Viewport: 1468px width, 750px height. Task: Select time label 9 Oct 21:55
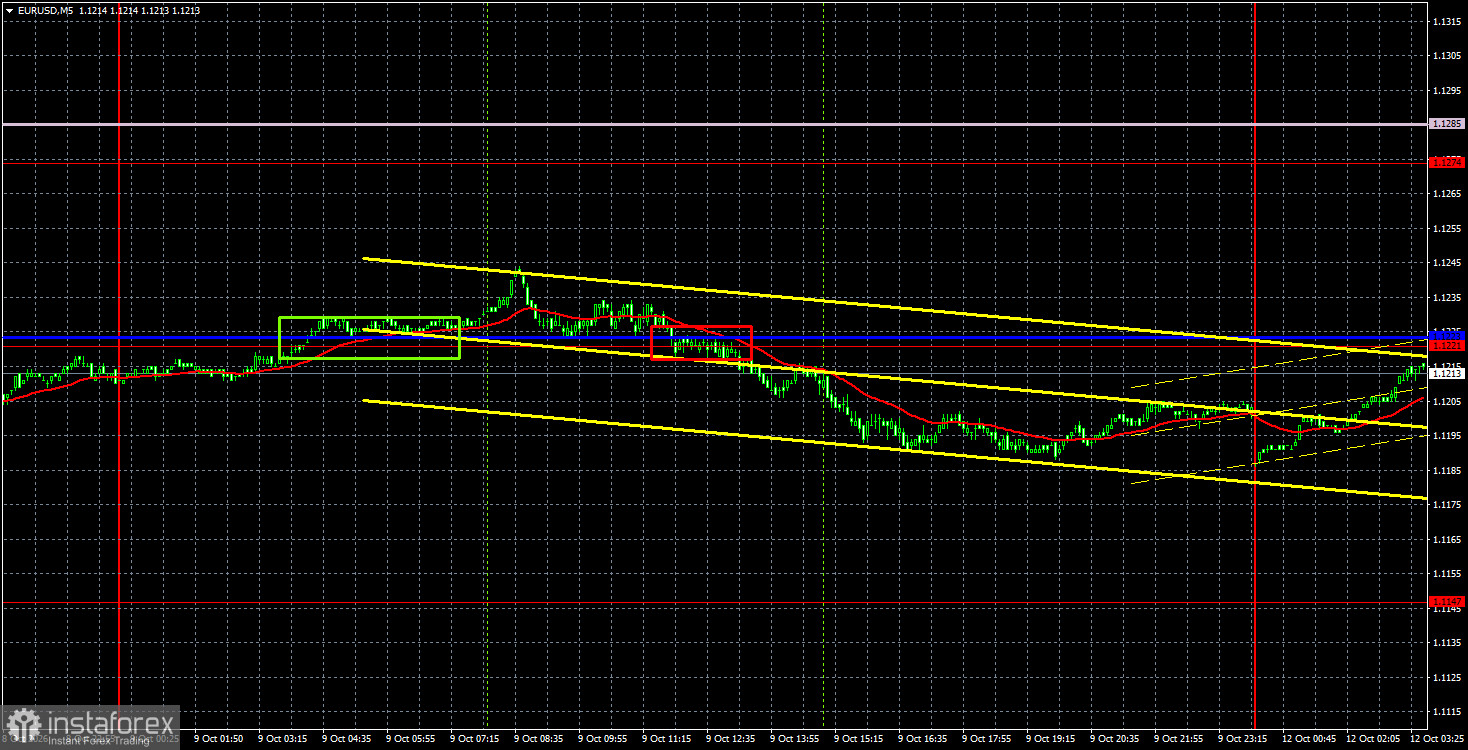1179,739
